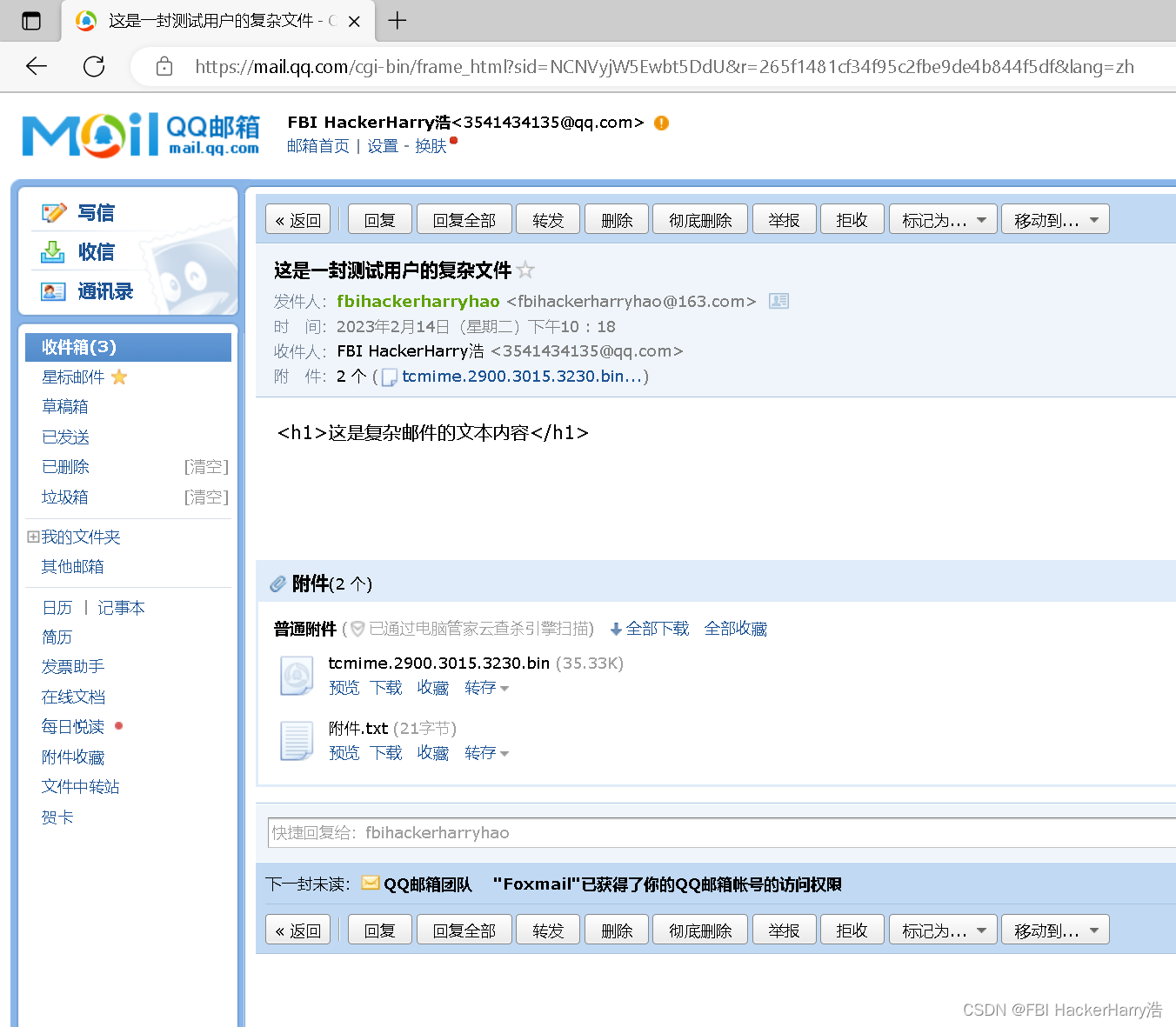Click top 回复全部 button
Screen dimensions: 1176x1027
[x=464, y=219]
